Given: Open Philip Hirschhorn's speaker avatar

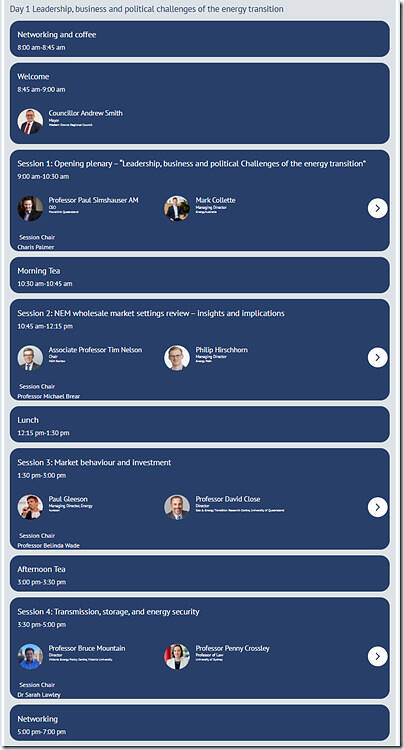Looking at the screenshot, I should [177, 357].
